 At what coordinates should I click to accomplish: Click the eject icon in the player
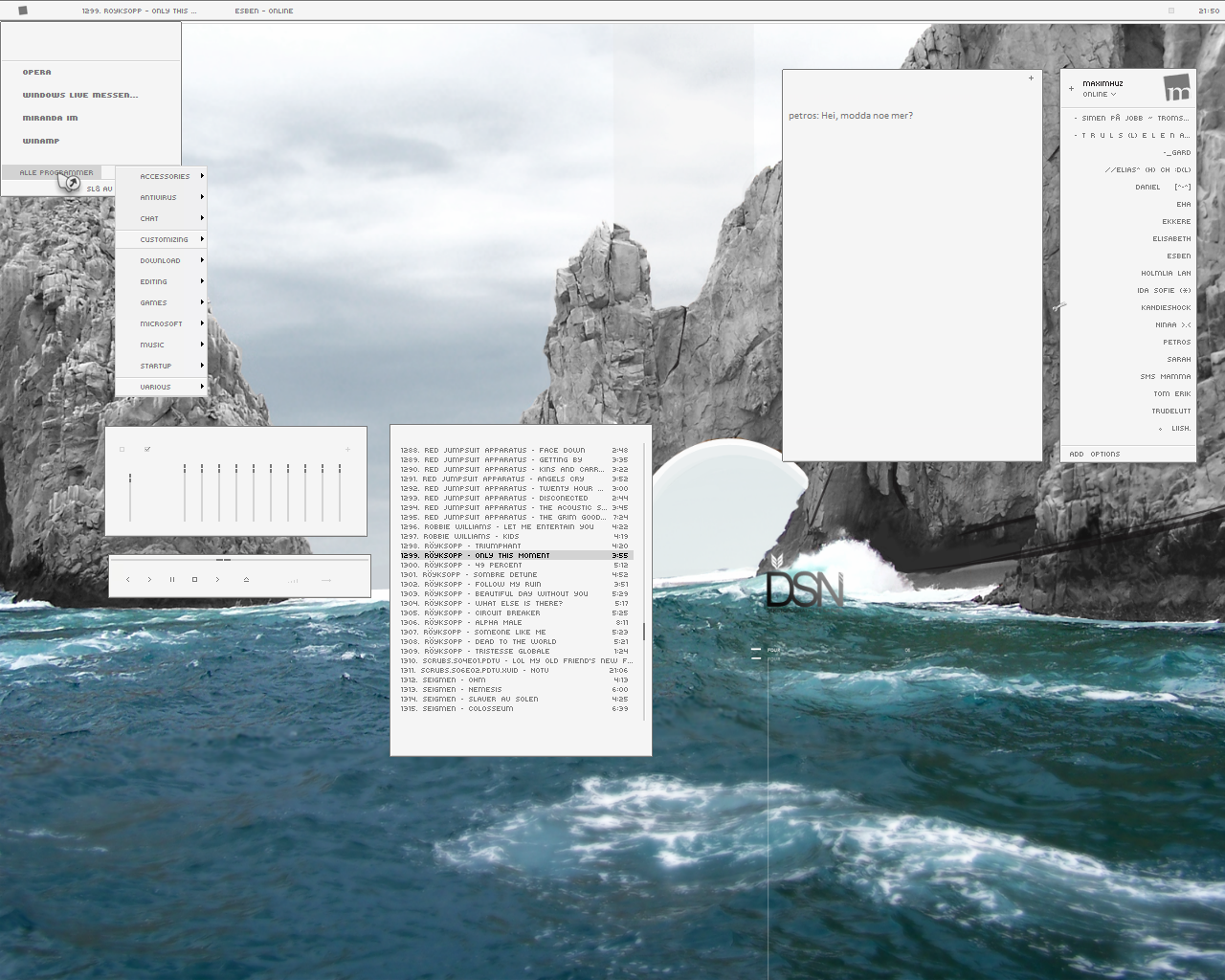246,579
